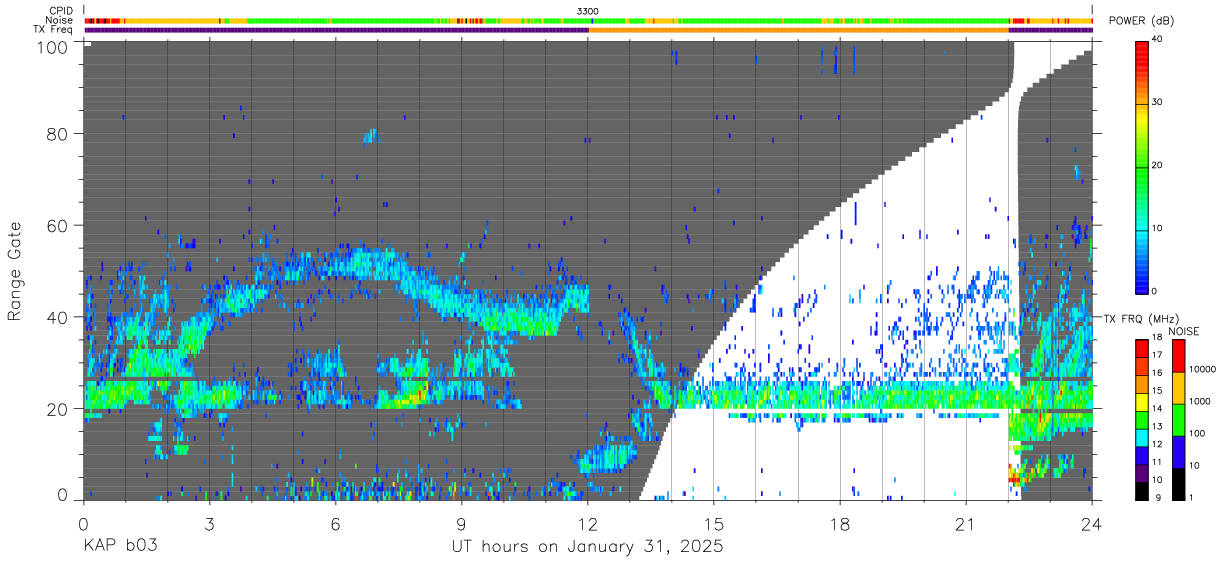This screenshot has width=1228, height=567.
Task: Click the NOISE color scale bar
Action: 1178,418
